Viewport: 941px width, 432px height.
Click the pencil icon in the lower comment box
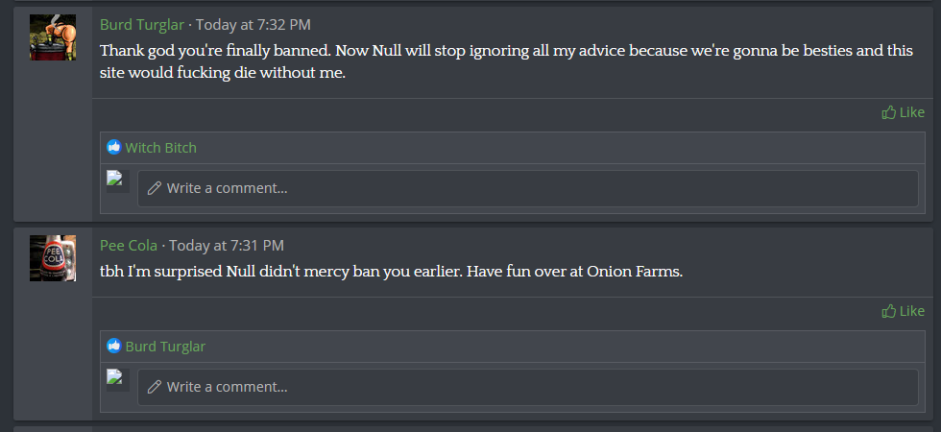pyautogui.click(x=154, y=387)
